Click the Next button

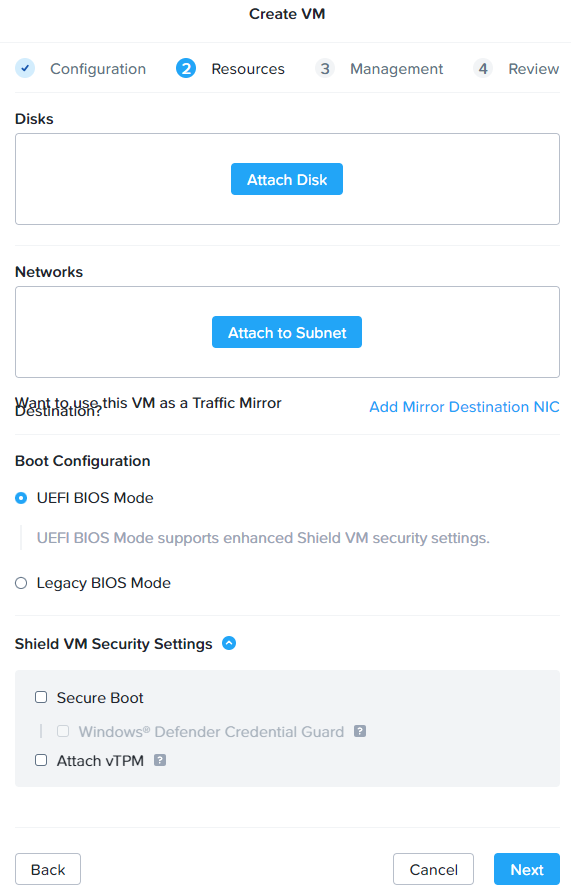point(527,869)
